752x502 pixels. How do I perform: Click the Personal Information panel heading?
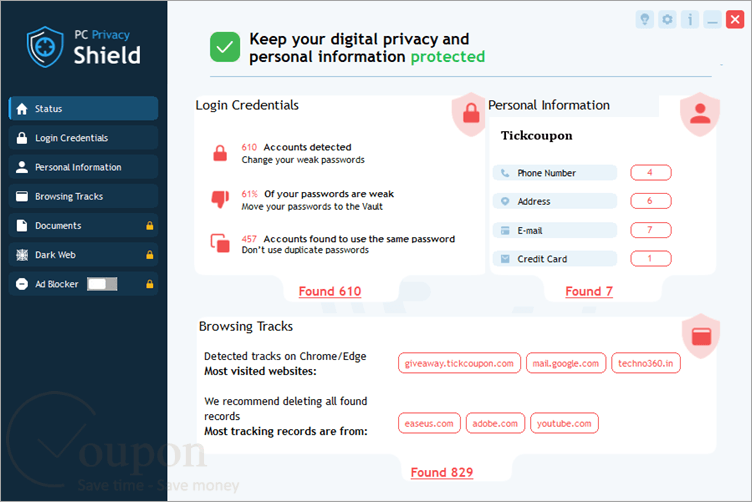(549, 105)
